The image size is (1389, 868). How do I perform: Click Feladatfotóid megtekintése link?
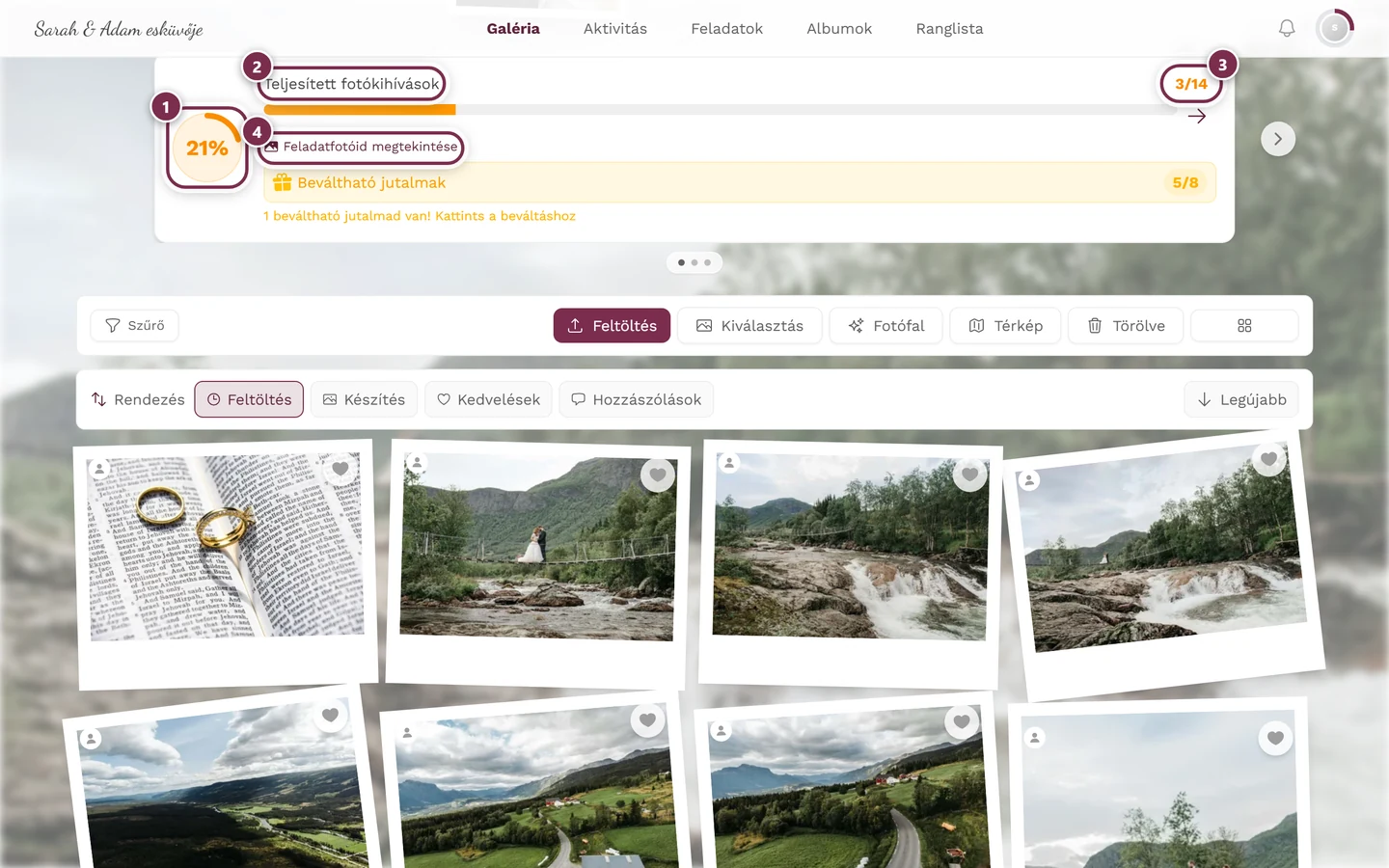pos(362,147)
